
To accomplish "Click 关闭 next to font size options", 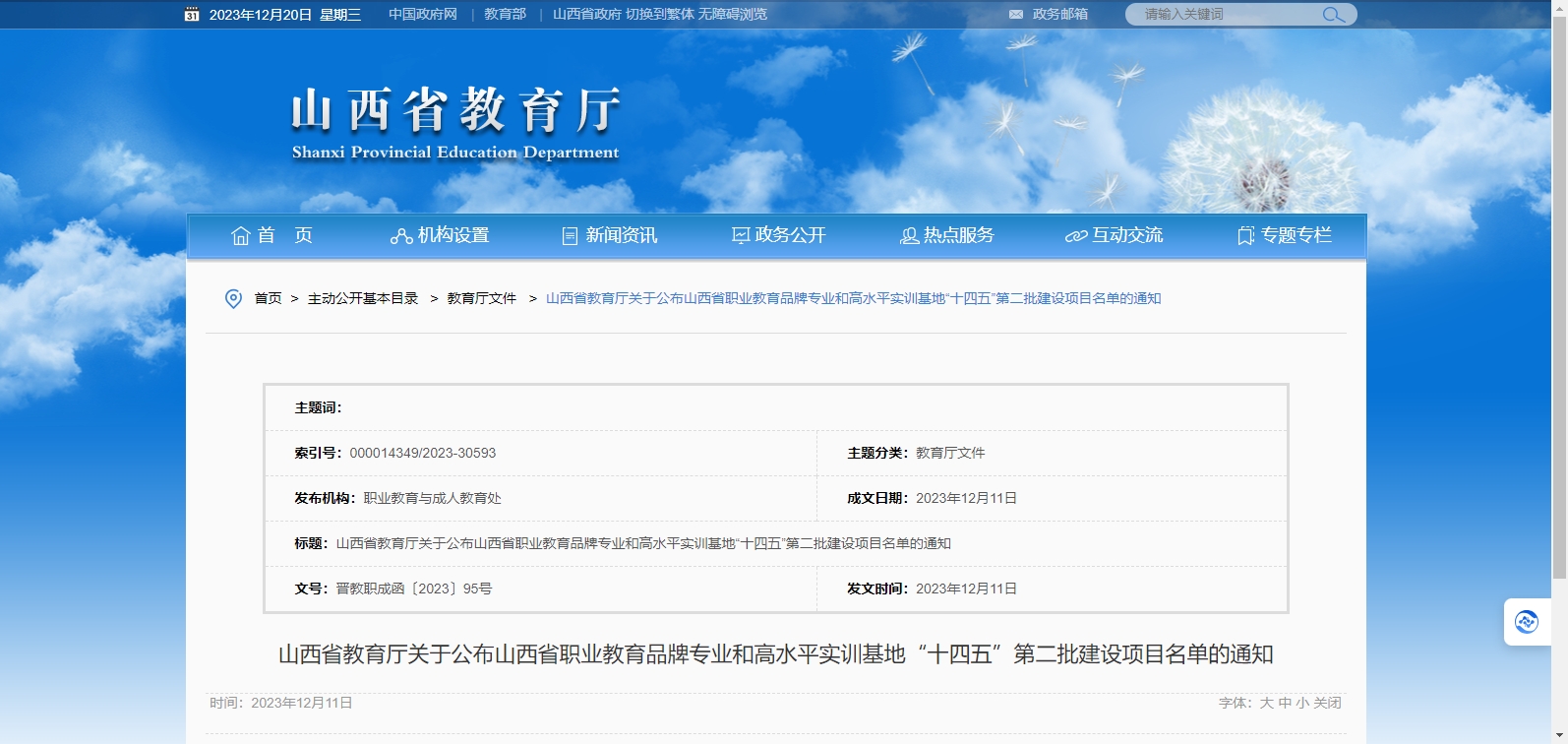I will 1327,704.
